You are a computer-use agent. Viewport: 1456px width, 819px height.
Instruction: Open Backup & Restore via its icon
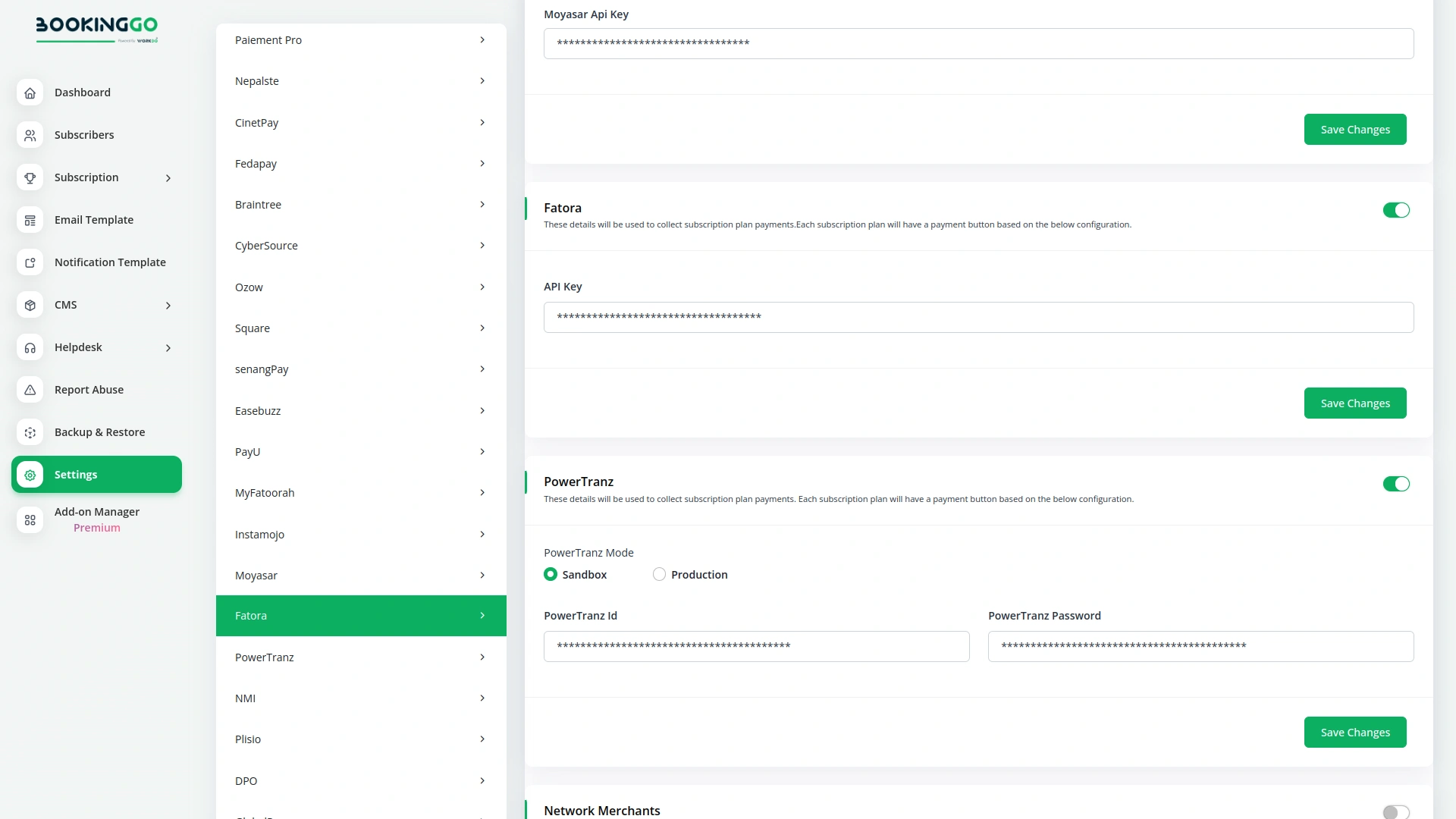30,432
